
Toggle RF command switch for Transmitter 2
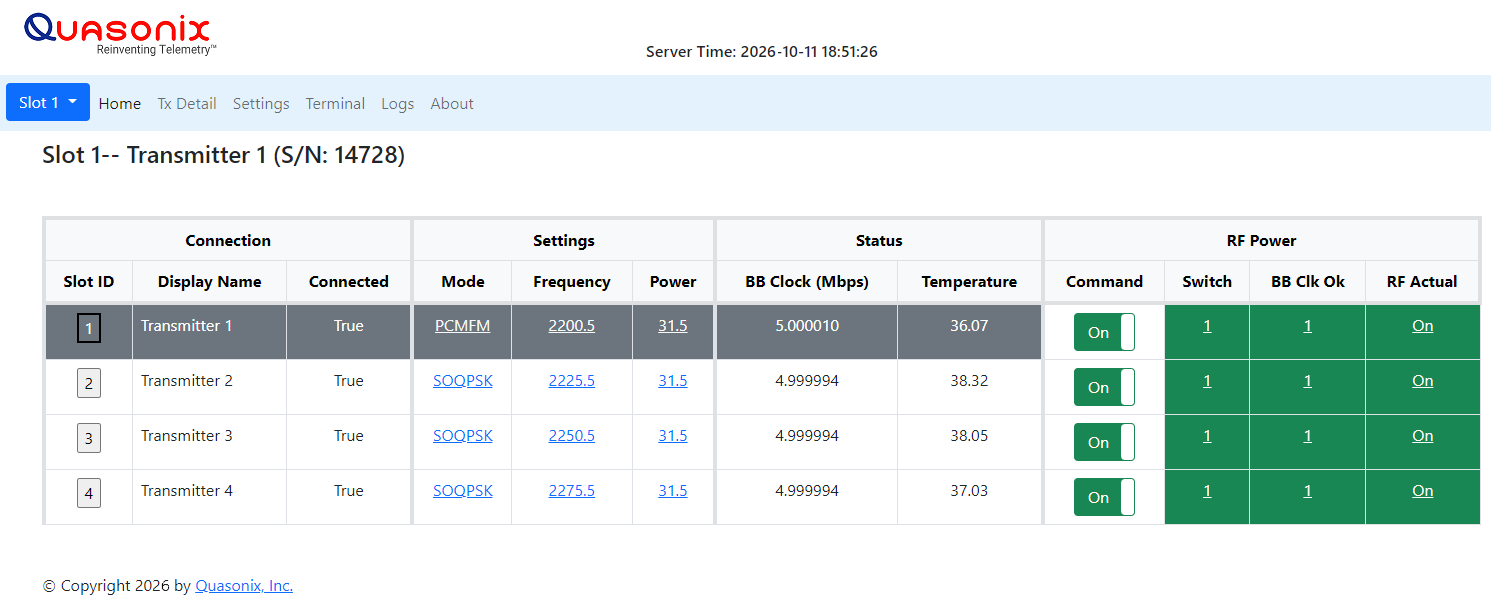[1104, 387]
